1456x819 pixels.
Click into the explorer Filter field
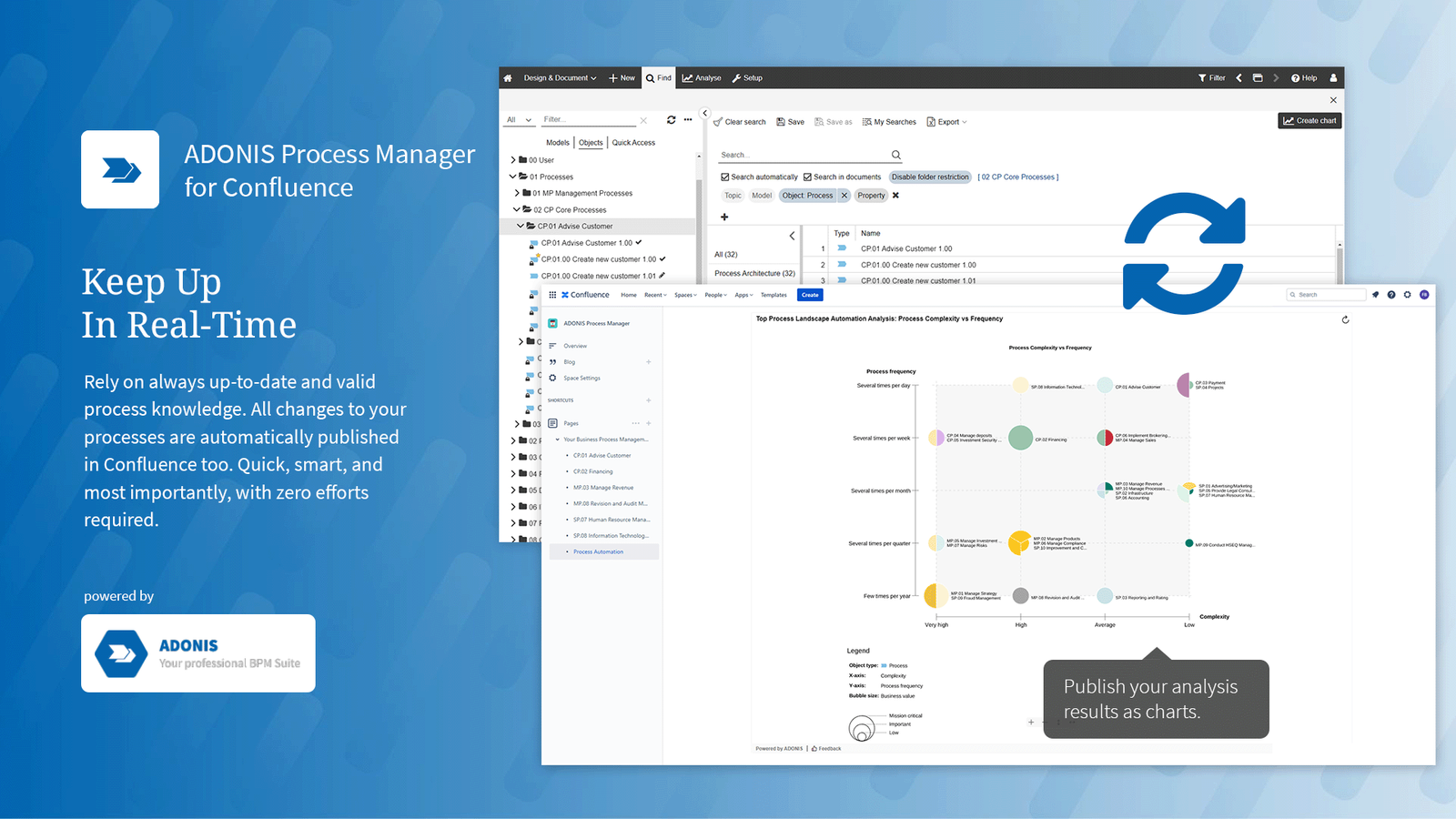click(588, 119)
